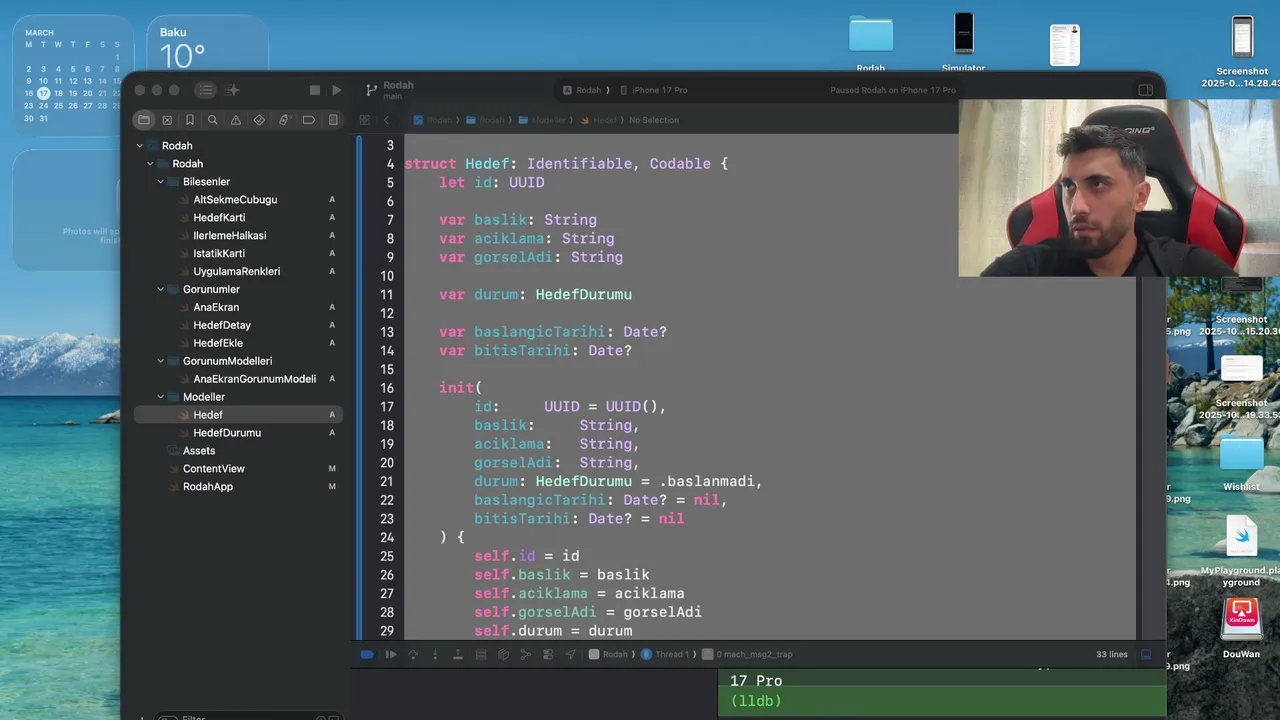Open the Debug navigator icon
Screen dimensions: 1280x720
[283, 120]
